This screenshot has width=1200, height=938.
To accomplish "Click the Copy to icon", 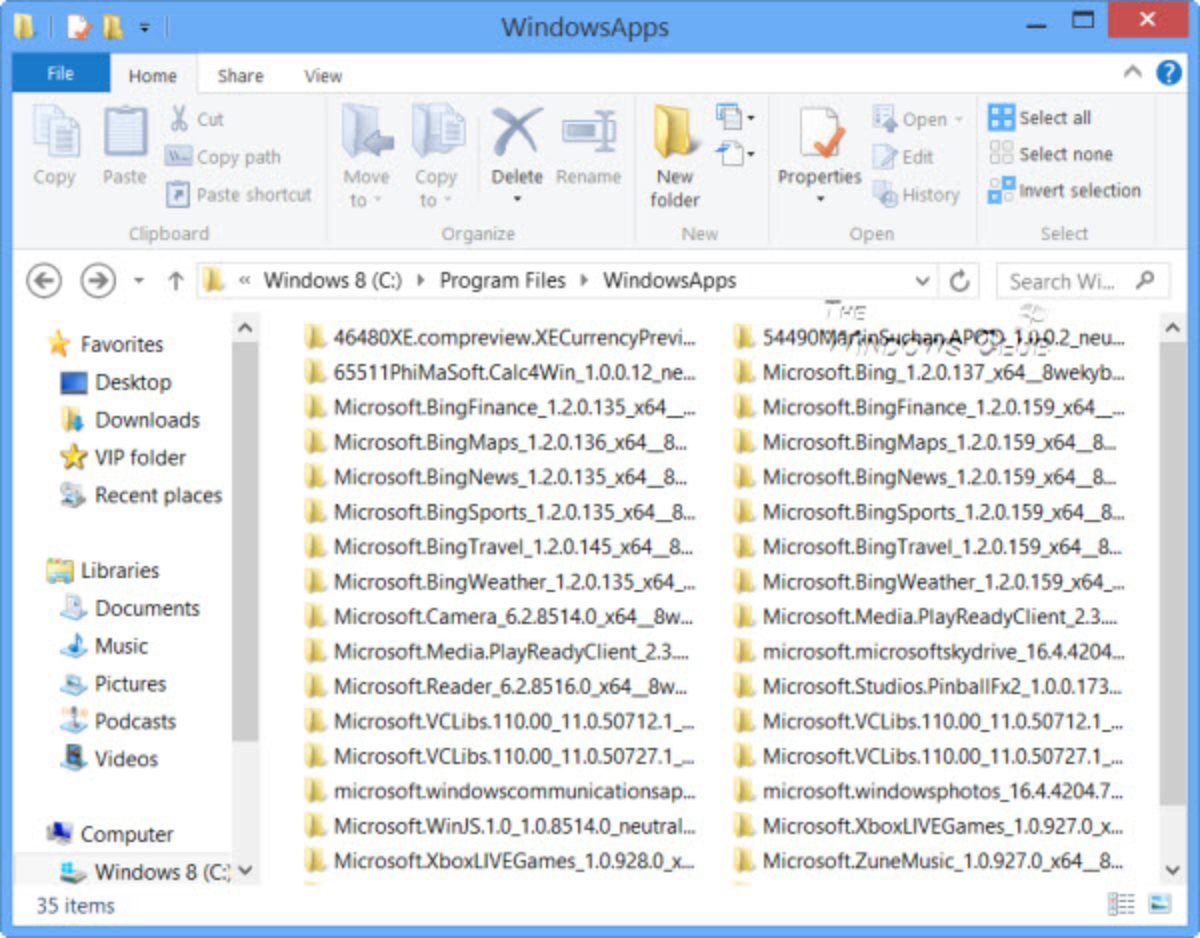I will pos(437,131).
